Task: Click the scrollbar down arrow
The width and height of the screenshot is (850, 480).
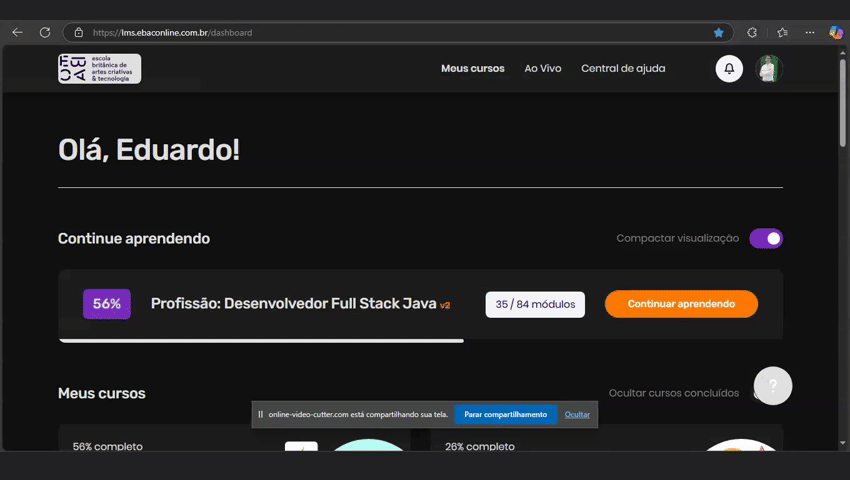Action: (842, 443)
